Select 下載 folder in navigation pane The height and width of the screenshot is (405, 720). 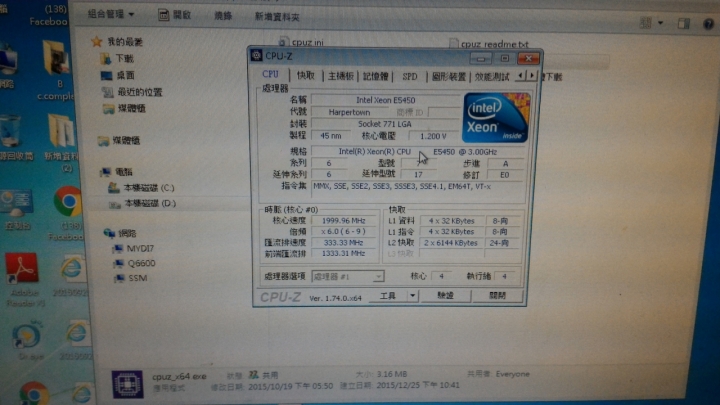click(117, 59)
